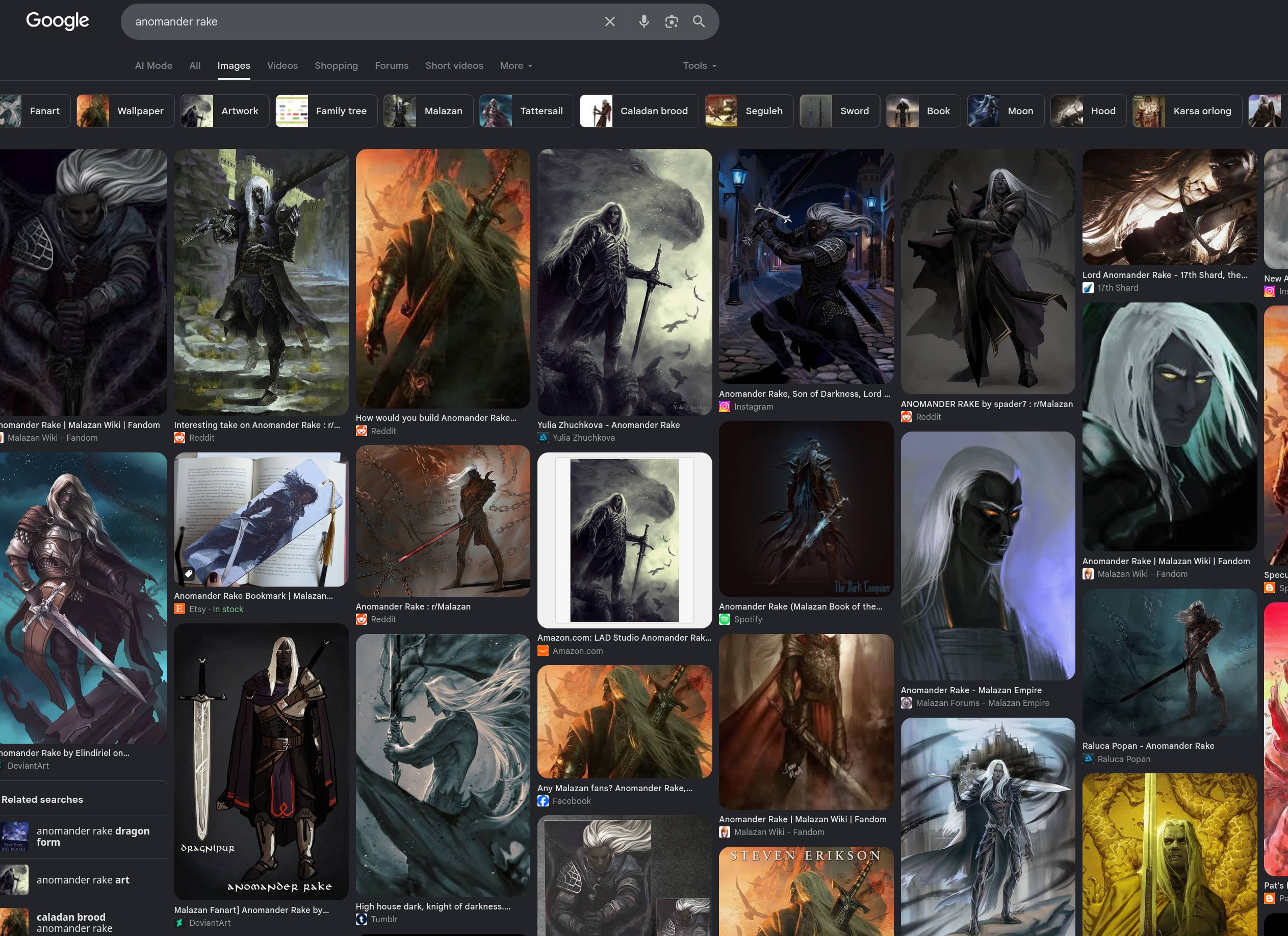Open 'Anomander Rake, Son of Darkness, Lord ...' link
This screenshot has width=1288, height=936.
[805, 394]
